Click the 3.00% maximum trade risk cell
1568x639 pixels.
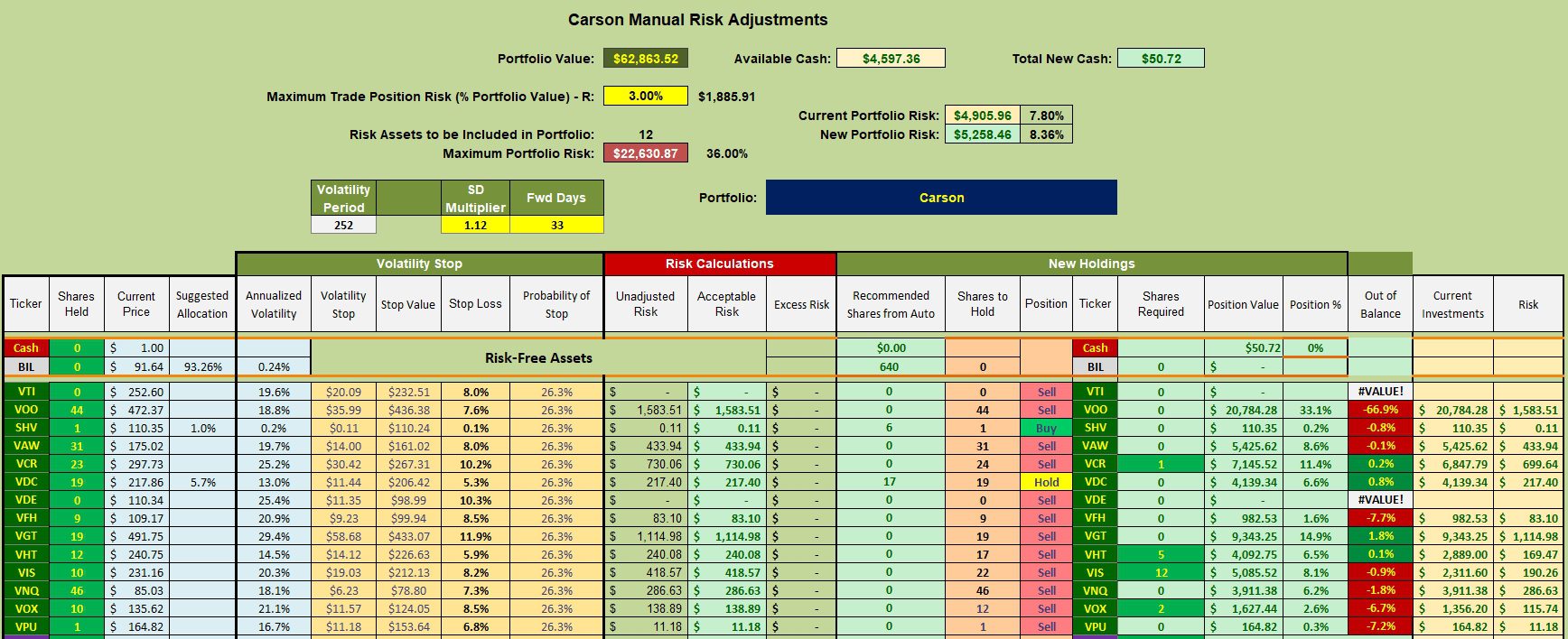[x=646, y=96]
